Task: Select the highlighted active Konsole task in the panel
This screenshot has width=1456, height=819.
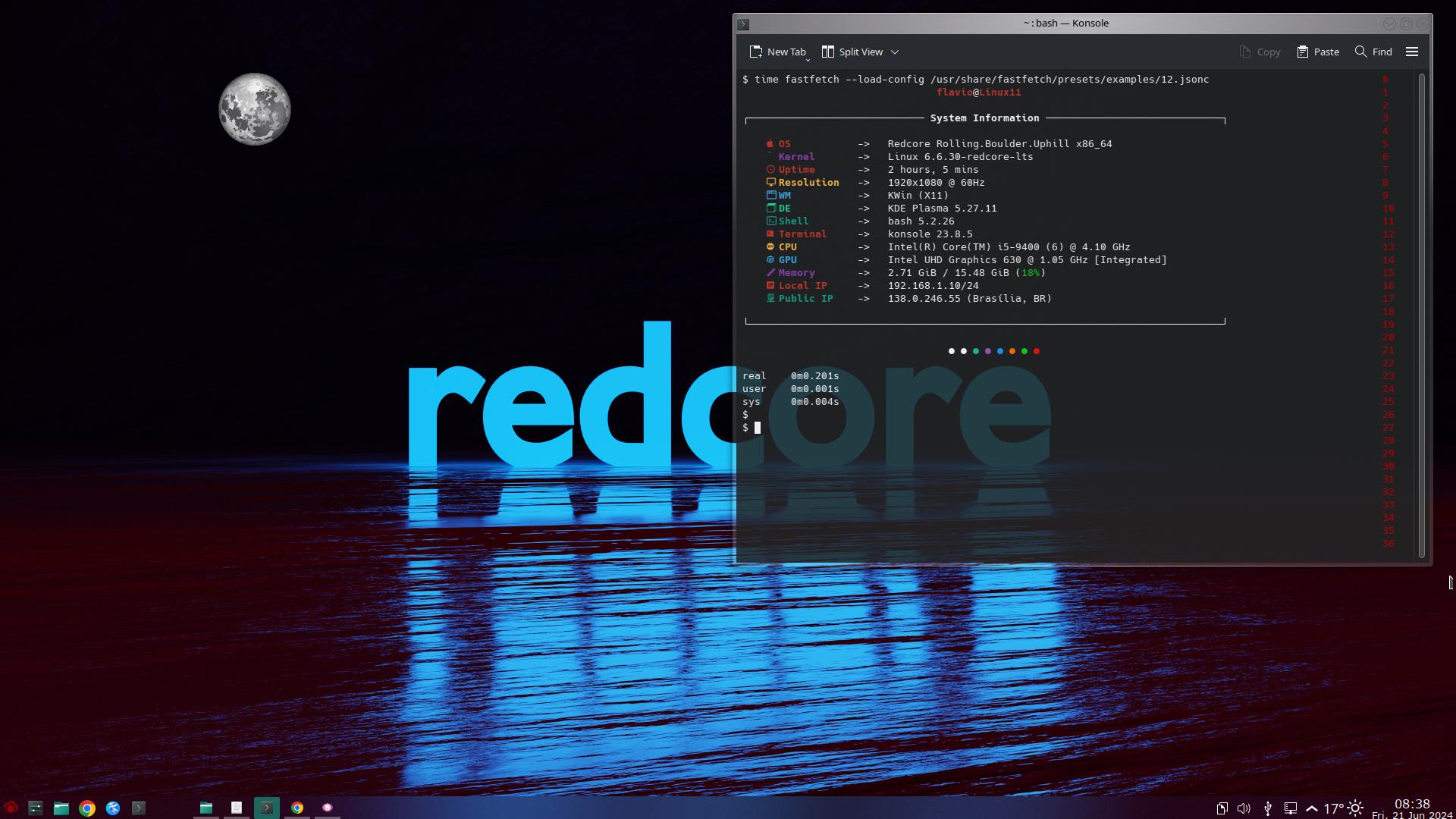Action: coord(267,808)
